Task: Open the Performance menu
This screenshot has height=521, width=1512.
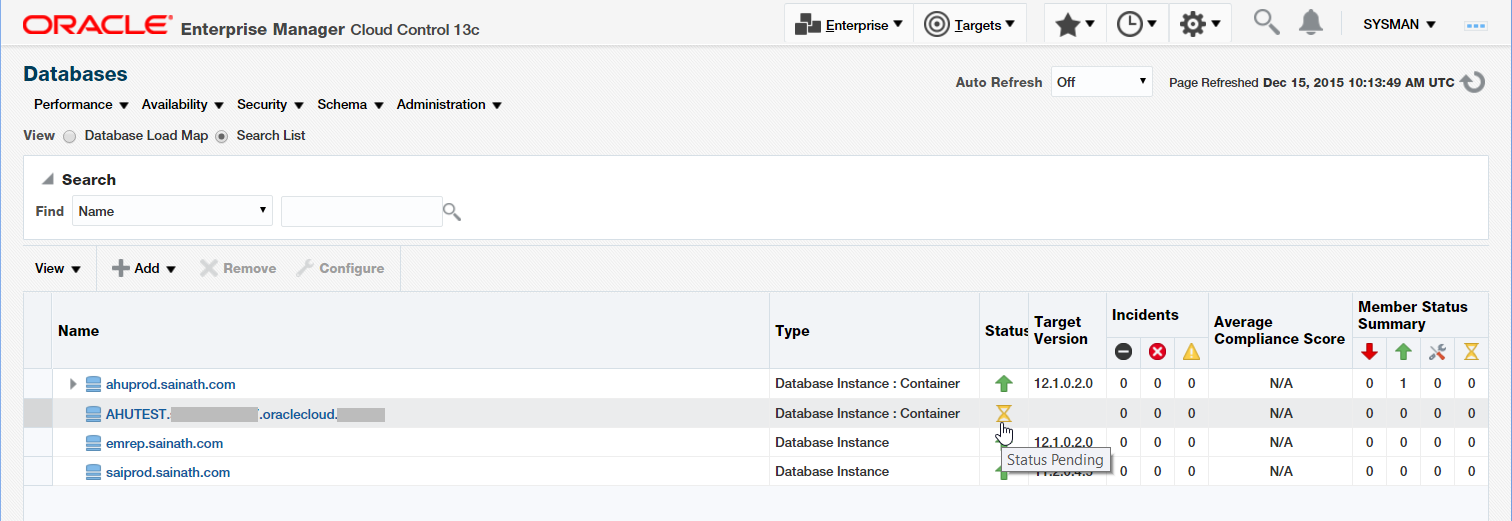Action: [x=81, y=104]
